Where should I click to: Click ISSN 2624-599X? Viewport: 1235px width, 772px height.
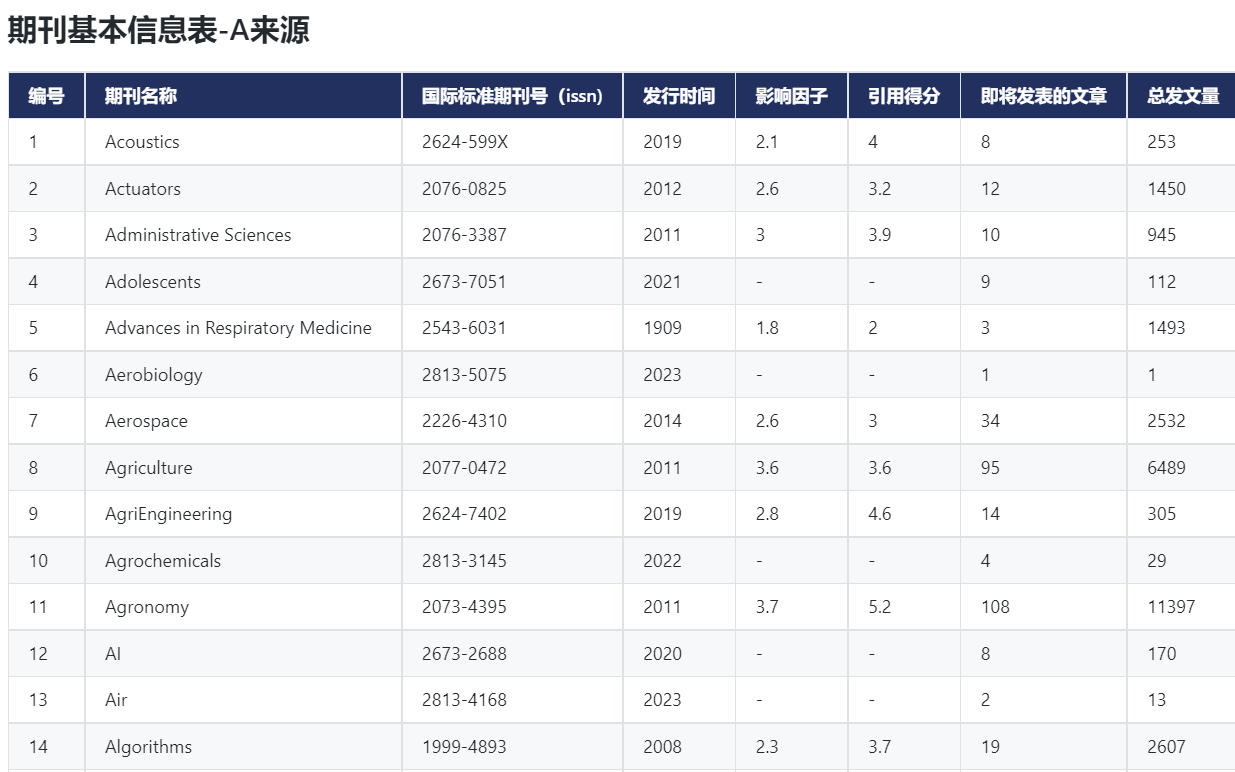(x=465, y=142)
